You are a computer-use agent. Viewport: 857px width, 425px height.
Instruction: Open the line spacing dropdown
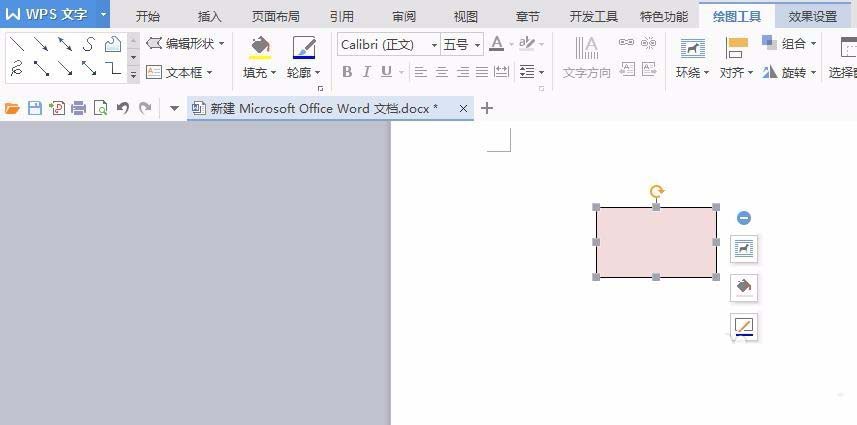[541, 72]
